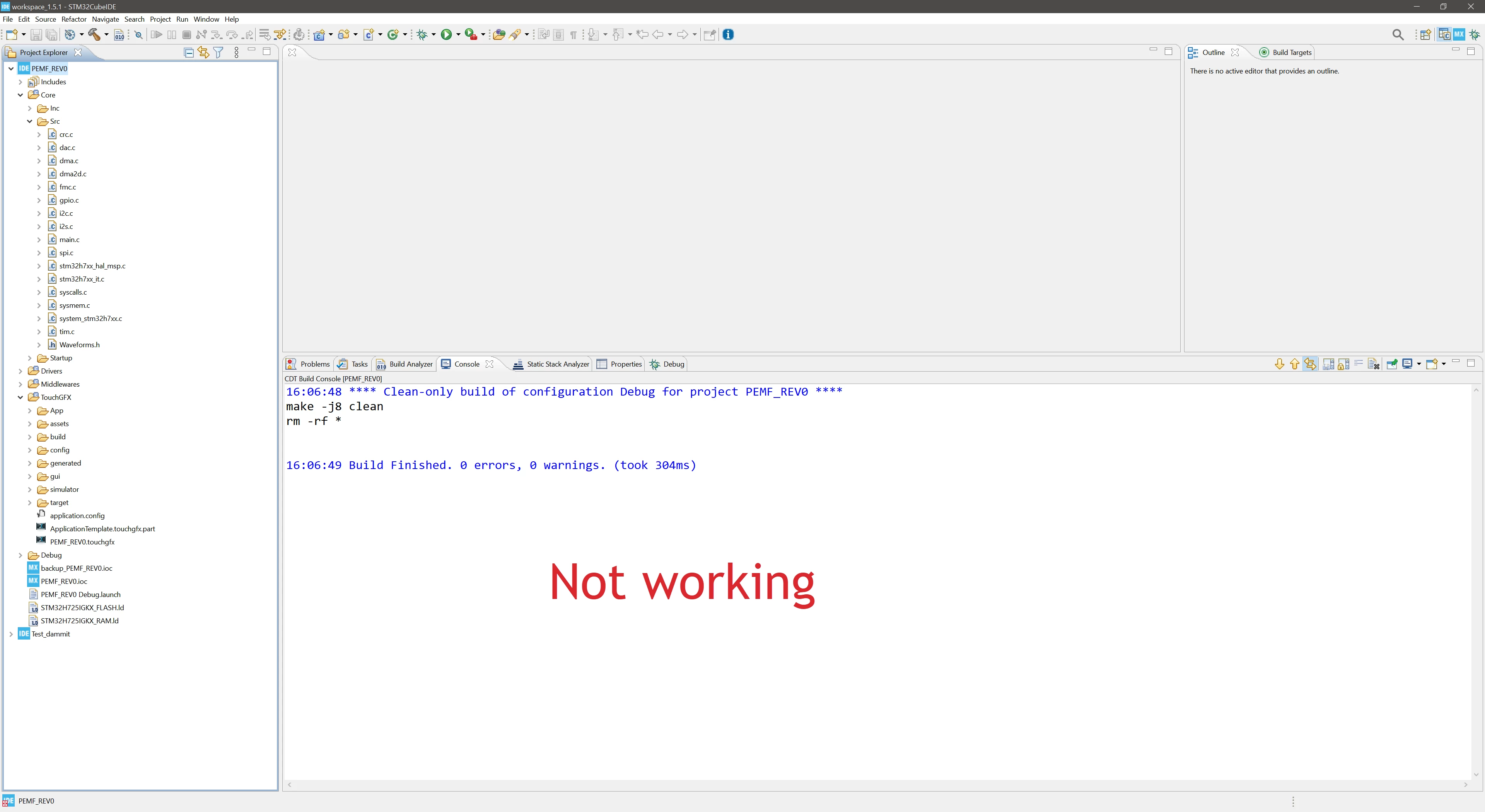Click the blue information center icon

coord(728,34)
